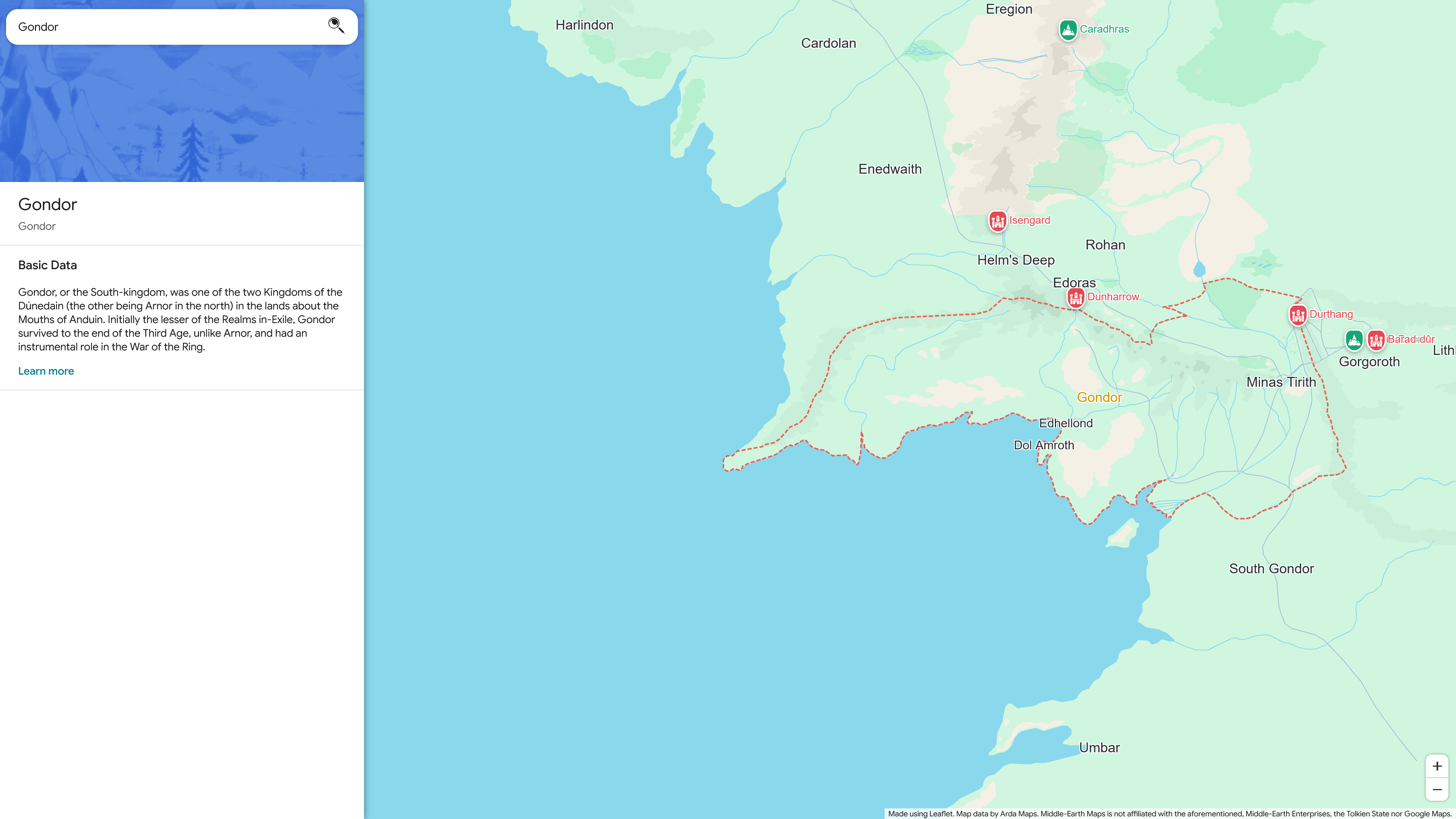Zoom in with the plus button
Viewport: 1456px width, 819px height.
tap(1437, 766)
